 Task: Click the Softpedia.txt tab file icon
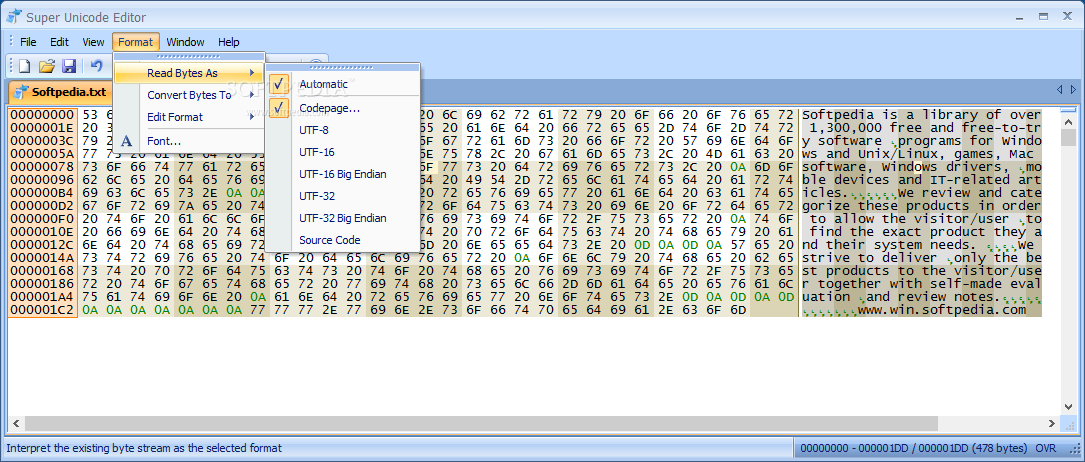click(x=21, y=91)
